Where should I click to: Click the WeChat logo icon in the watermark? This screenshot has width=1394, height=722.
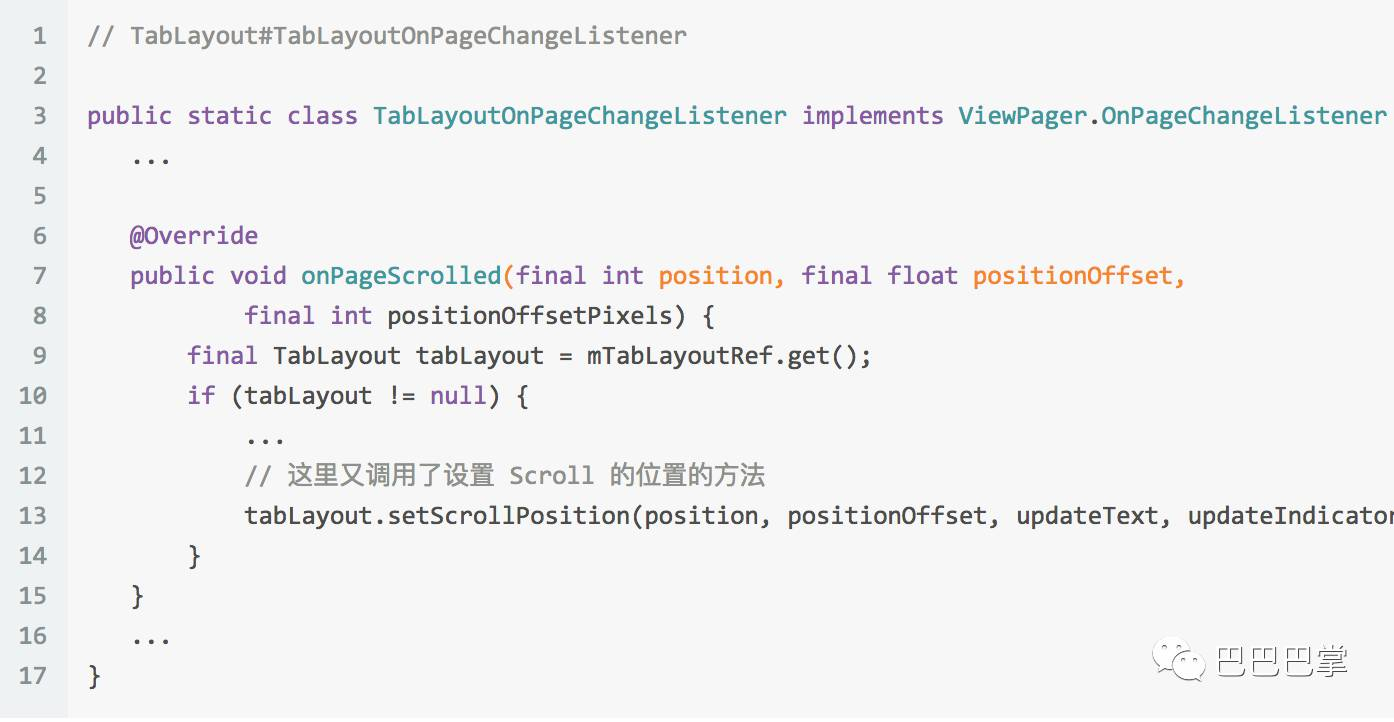(x=1179, y=661)
